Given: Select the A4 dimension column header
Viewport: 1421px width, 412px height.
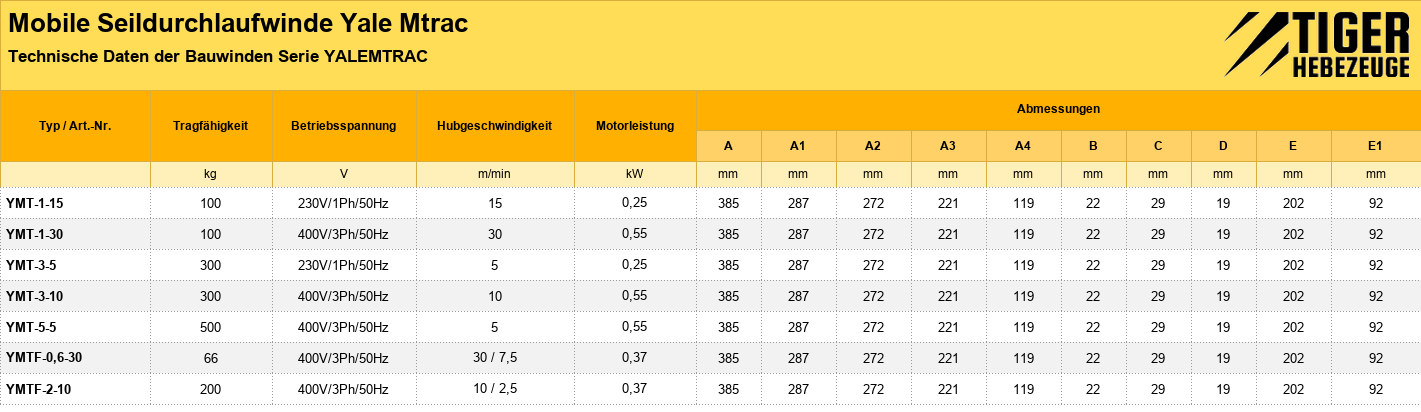Looking at the screenshot, I should pos(1023,146).
